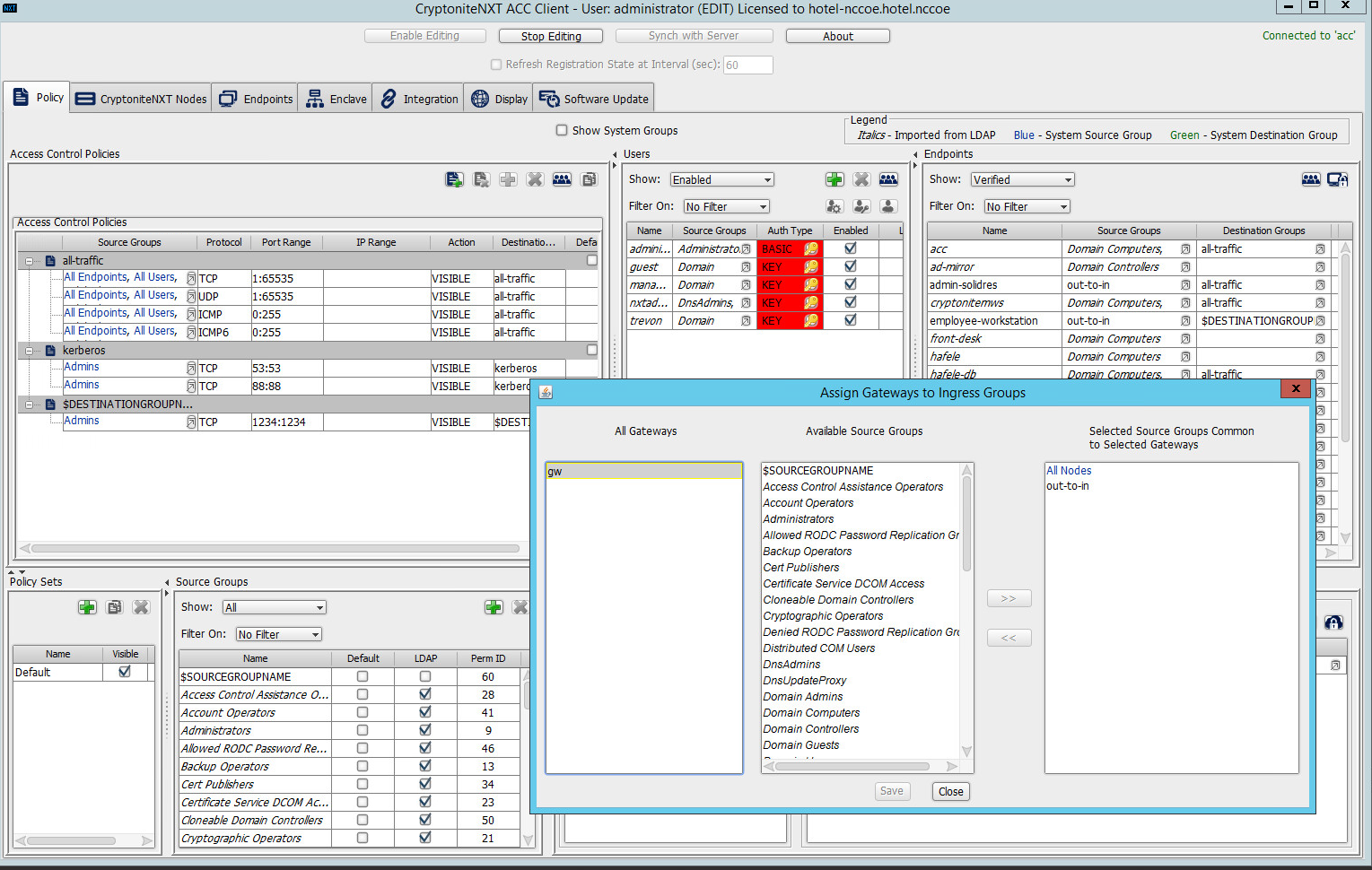Click the green add user icon in Users
Image resolution: width=1372 pixels, height=870 pixels.
(x=835, y=179)
